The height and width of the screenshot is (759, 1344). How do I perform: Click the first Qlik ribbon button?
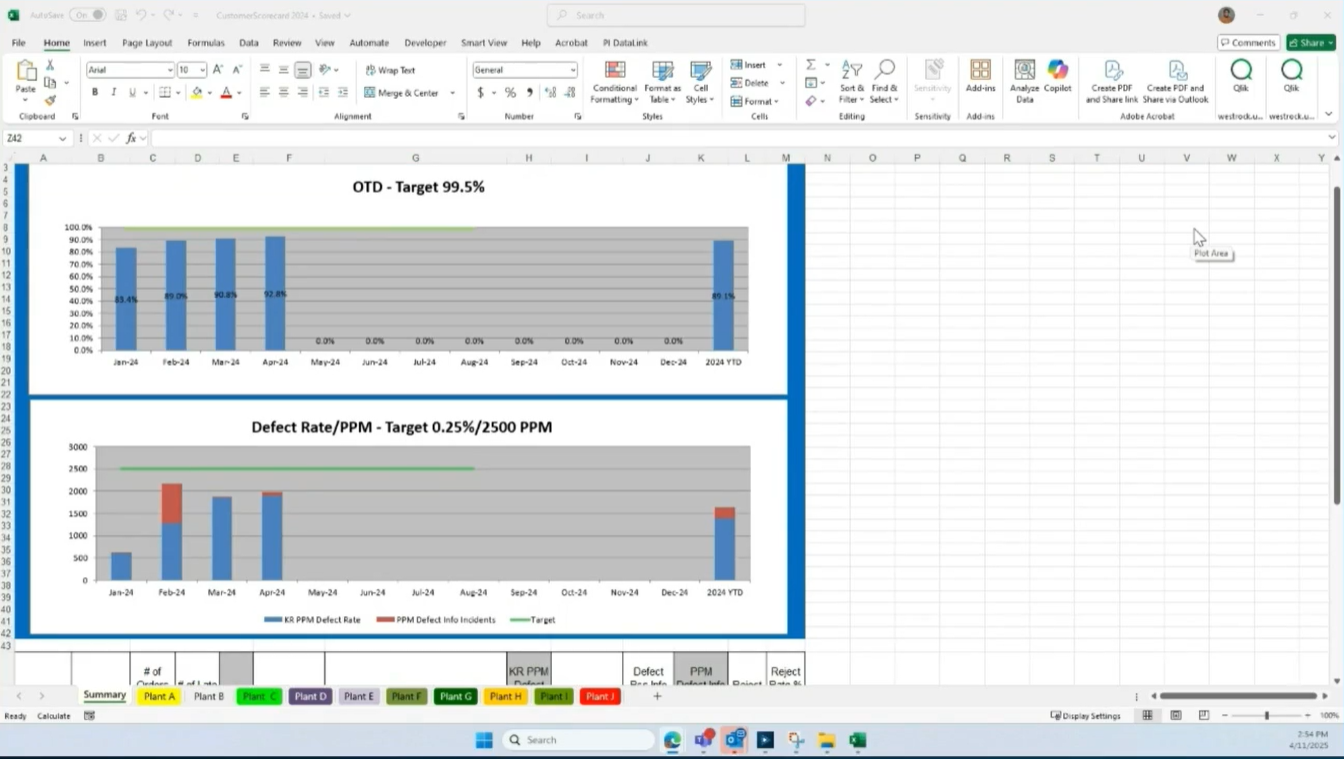(x=1241, y=76)
